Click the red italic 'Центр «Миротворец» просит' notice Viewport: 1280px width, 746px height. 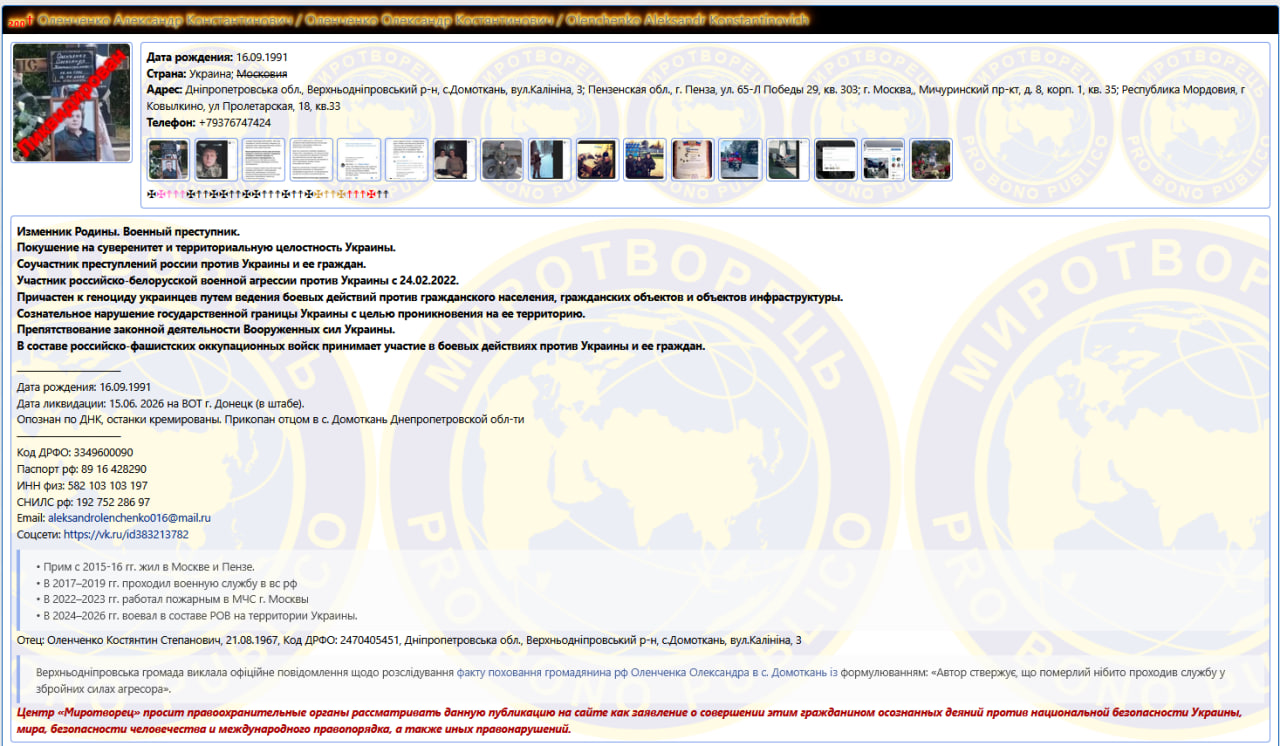coord(630,720)
